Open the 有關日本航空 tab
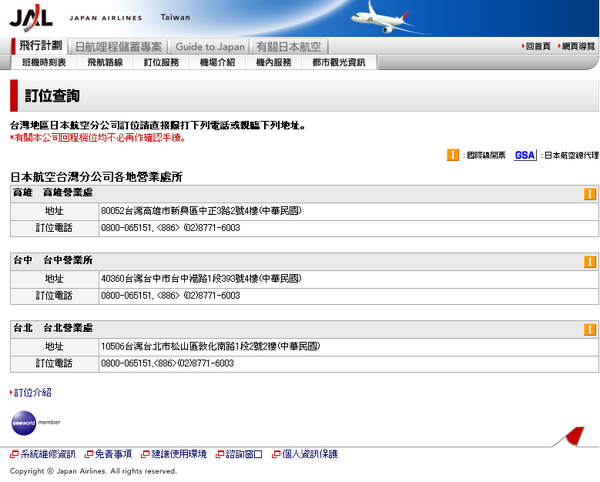This screenshot has width=600, height=482. (x=289, y=47)
